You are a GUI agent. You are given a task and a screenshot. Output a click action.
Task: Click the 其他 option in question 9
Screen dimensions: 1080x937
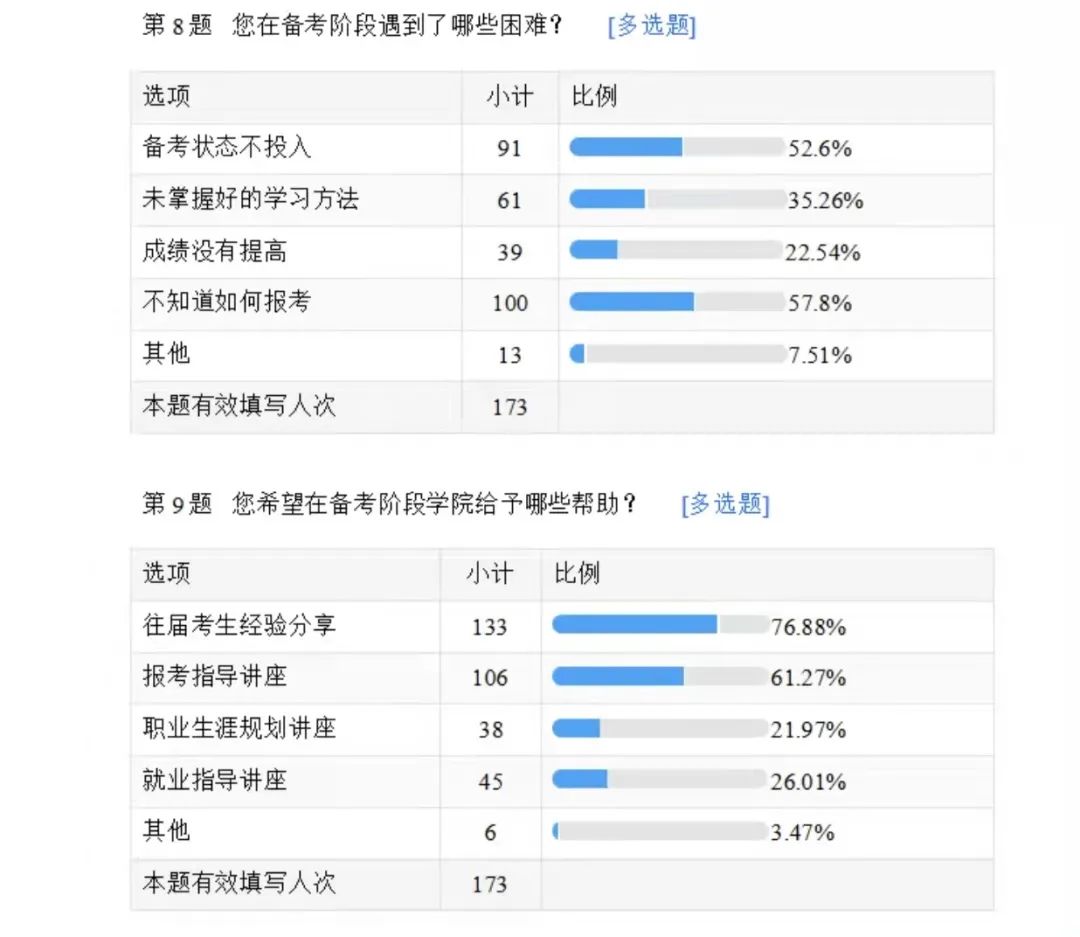pyautogui.click(x=166, y=831)
